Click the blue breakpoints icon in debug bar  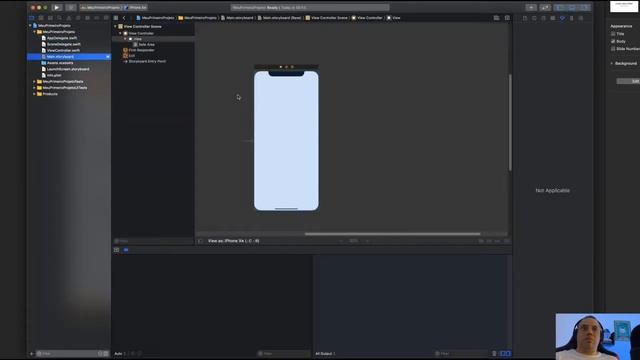pos(126,250)
